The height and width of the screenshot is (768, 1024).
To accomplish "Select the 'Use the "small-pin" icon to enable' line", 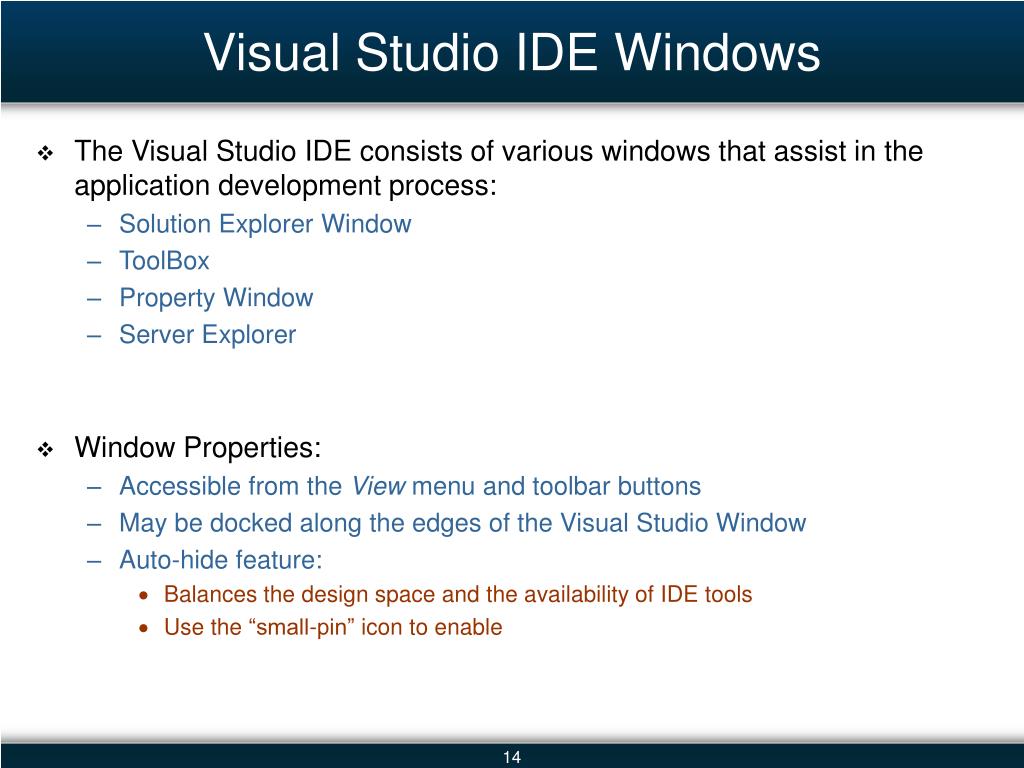I will 333,628.
